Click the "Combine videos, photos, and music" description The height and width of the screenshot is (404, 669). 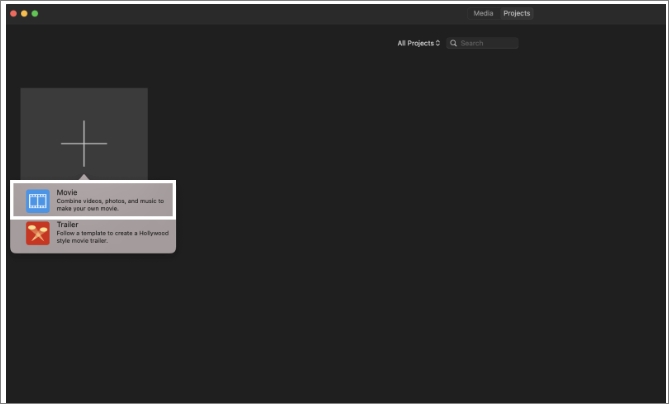click(110, 205)
